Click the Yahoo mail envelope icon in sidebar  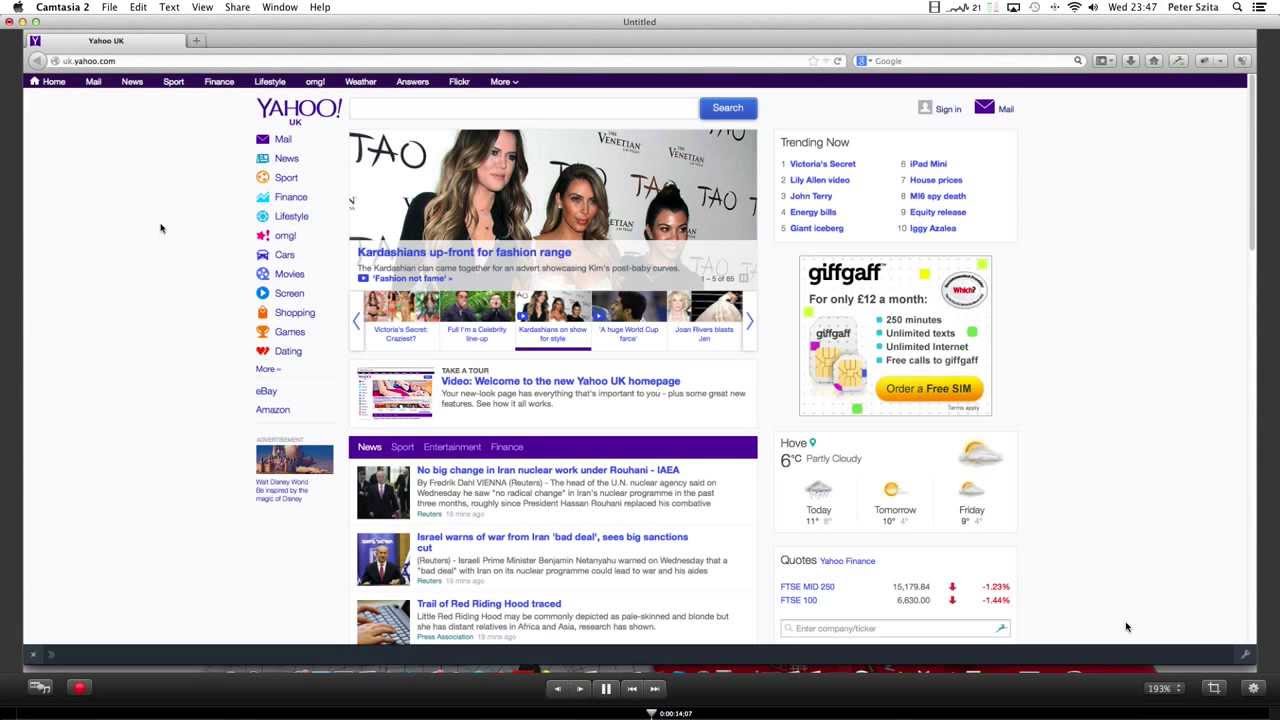click(x=262, y=139)
